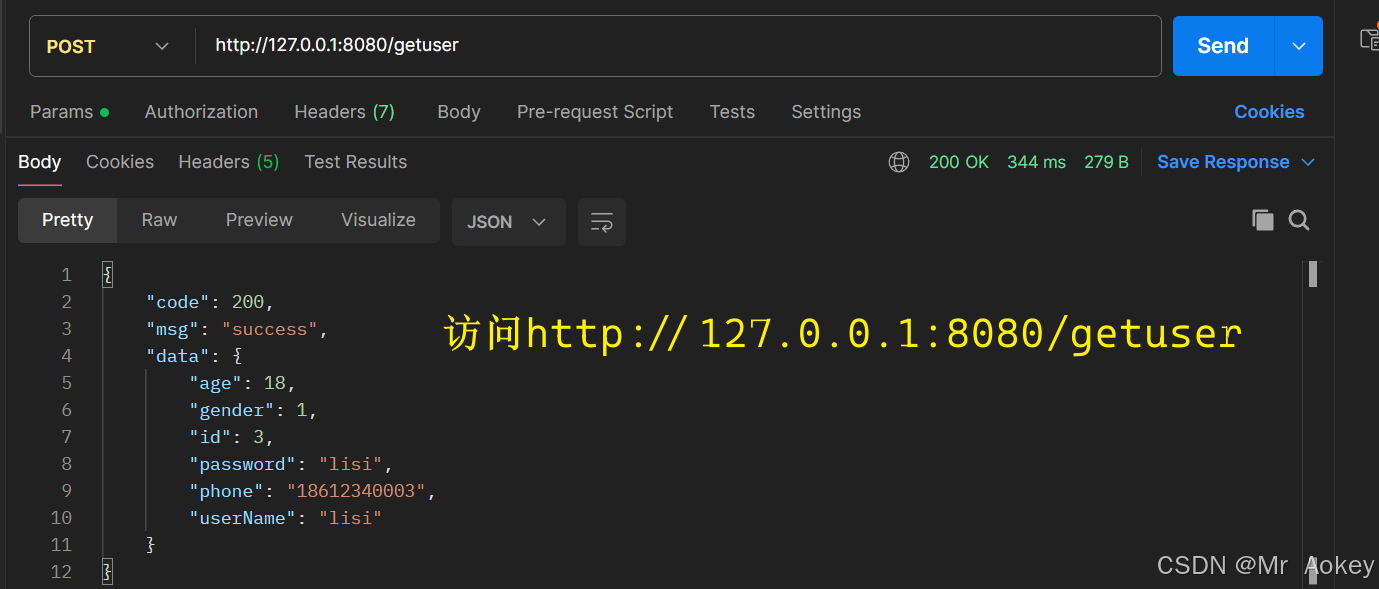Copy the response with the copy icon

(x=1263, y=220)
